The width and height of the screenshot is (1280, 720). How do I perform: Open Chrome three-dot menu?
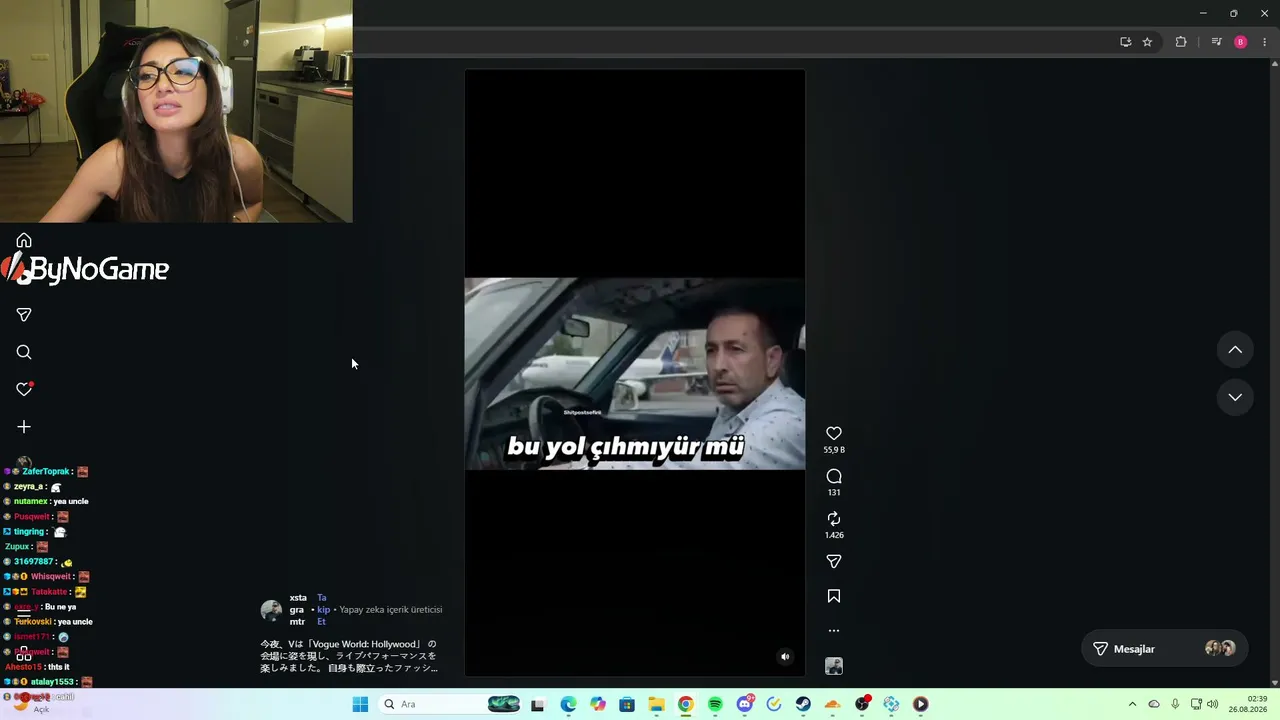tap(1264, 42)
